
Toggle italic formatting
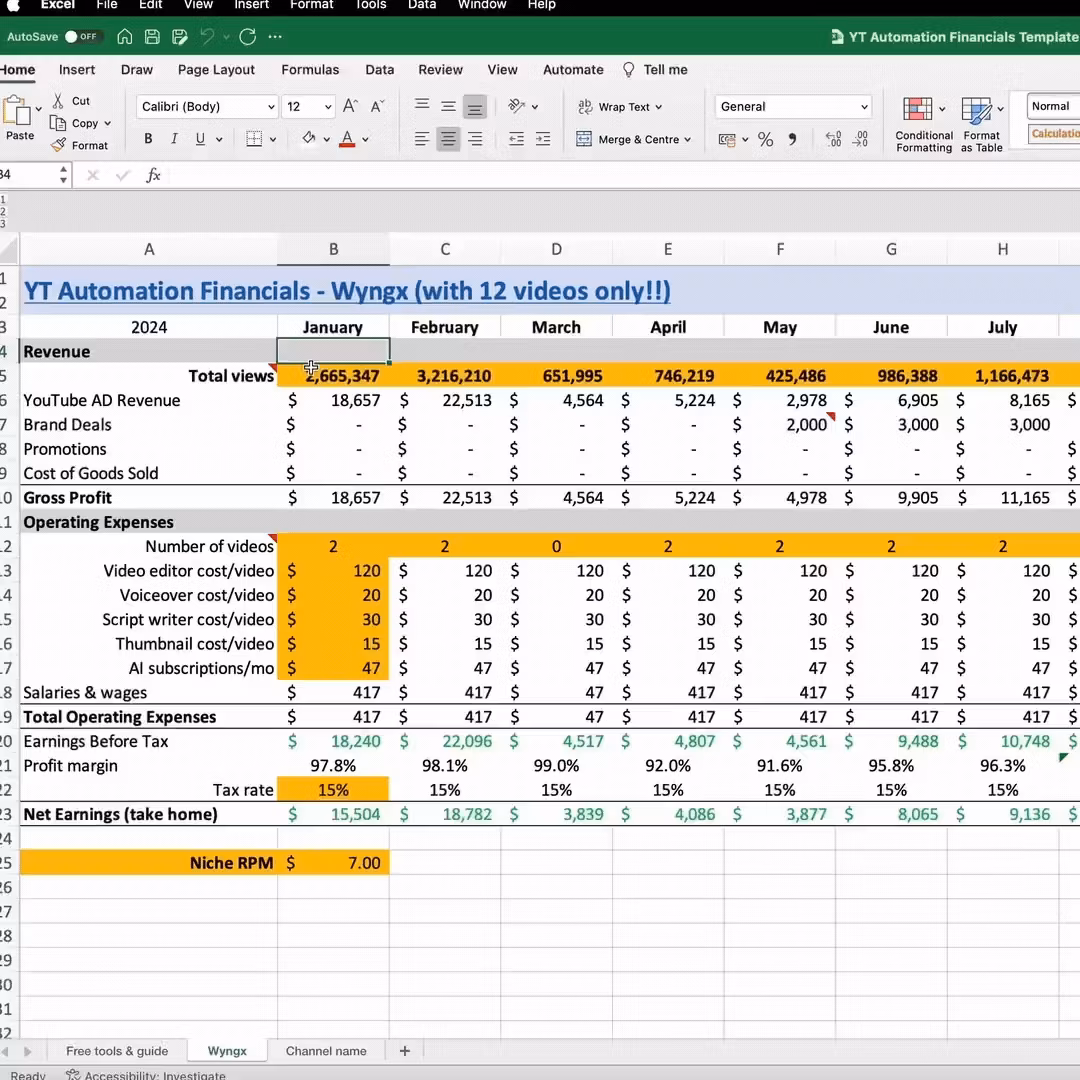tap(174, 139)
